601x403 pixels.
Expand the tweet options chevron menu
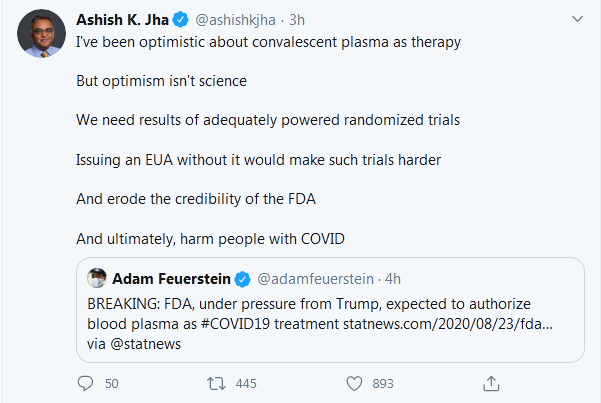tap(576, 18)
